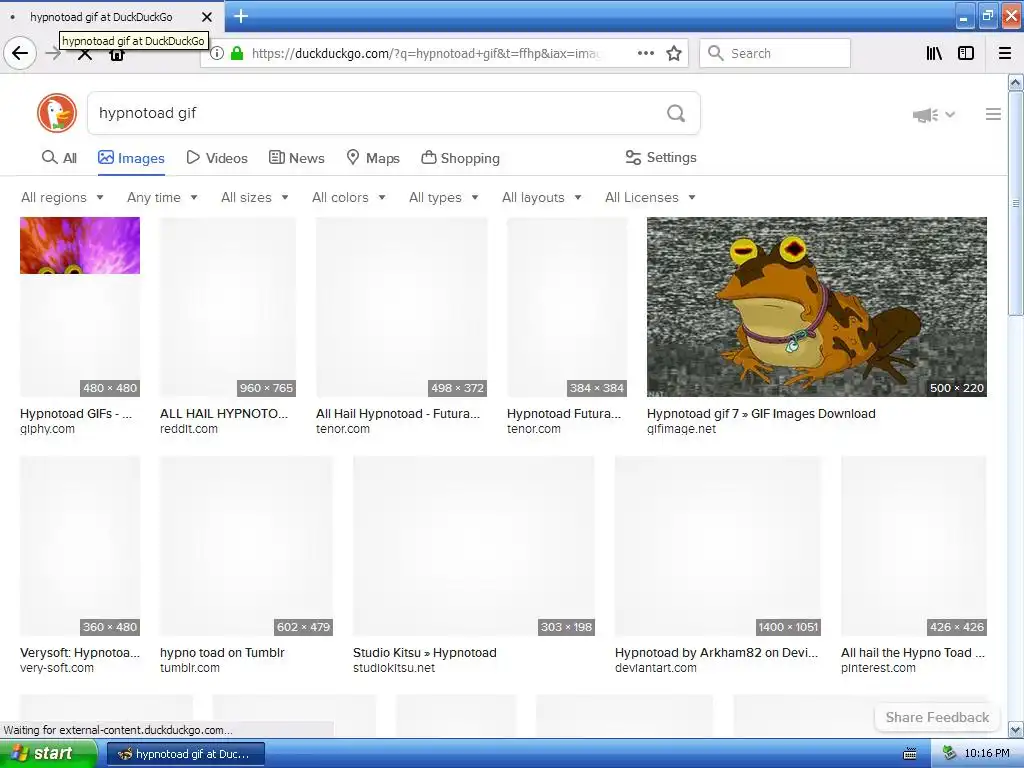The image size is (1024, 768).
Task: Expand the All regions filter
Action: point(62,197)
